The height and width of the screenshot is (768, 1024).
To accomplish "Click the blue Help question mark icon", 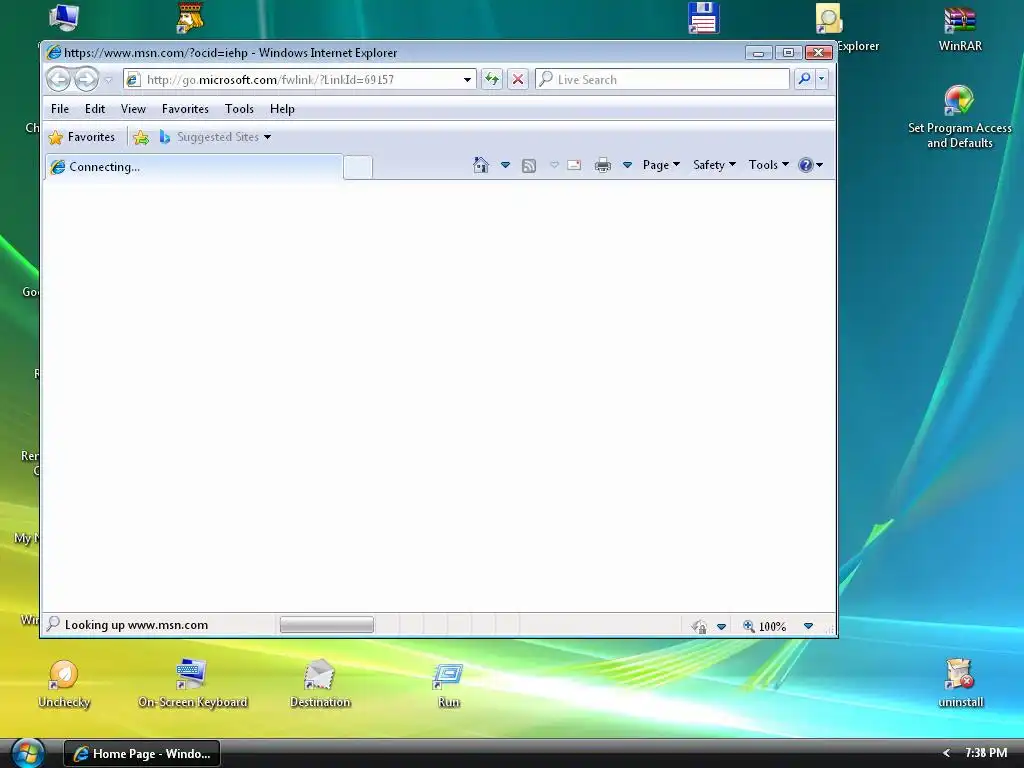I will coord(806,165).
